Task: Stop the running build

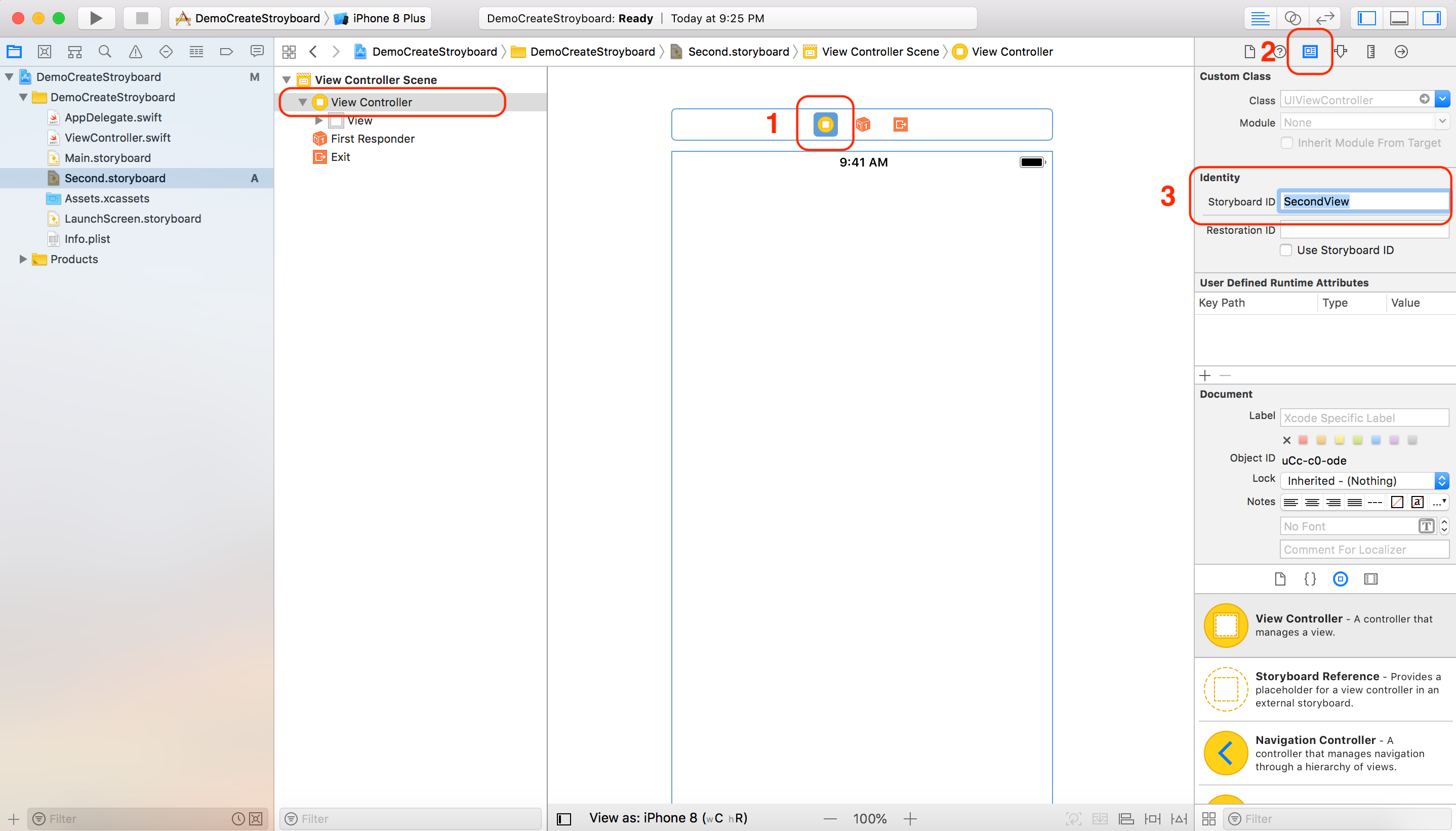Action: coord(142,18)
